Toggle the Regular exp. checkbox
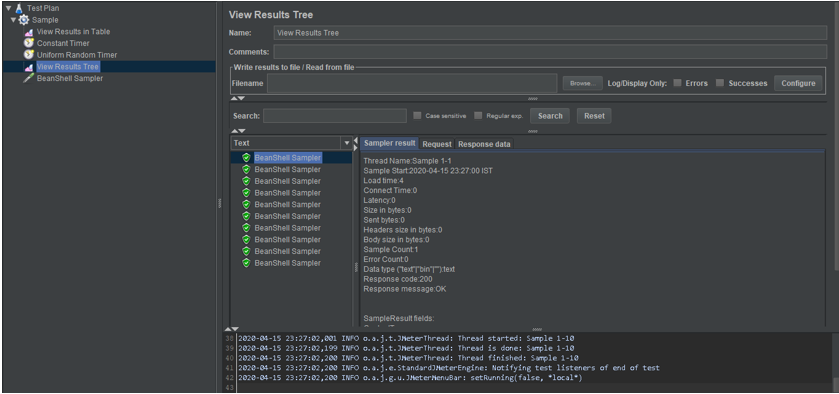Viewport: 839px width, 394px height. [478, 116]
